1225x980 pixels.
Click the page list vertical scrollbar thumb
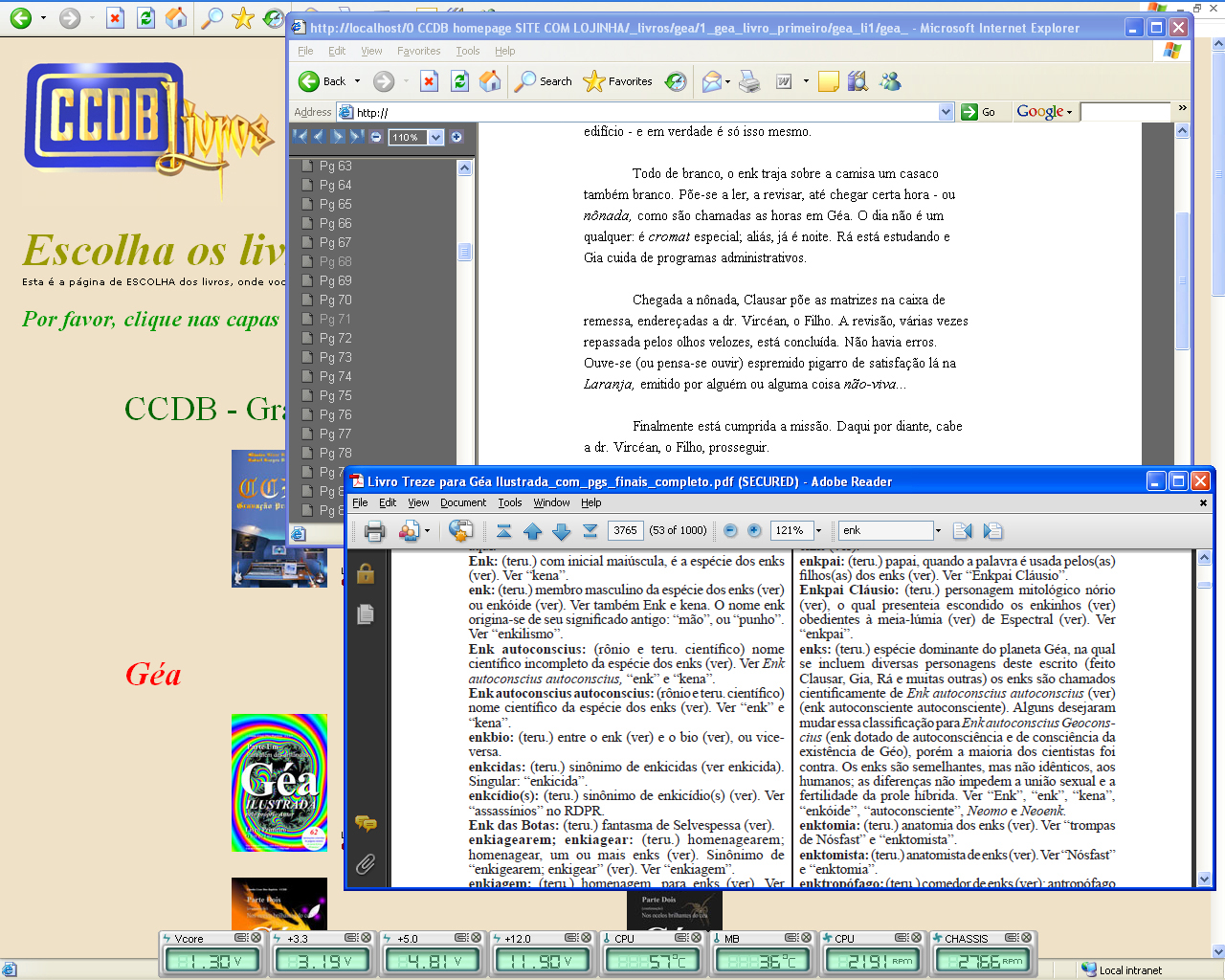tap(464, 252)
